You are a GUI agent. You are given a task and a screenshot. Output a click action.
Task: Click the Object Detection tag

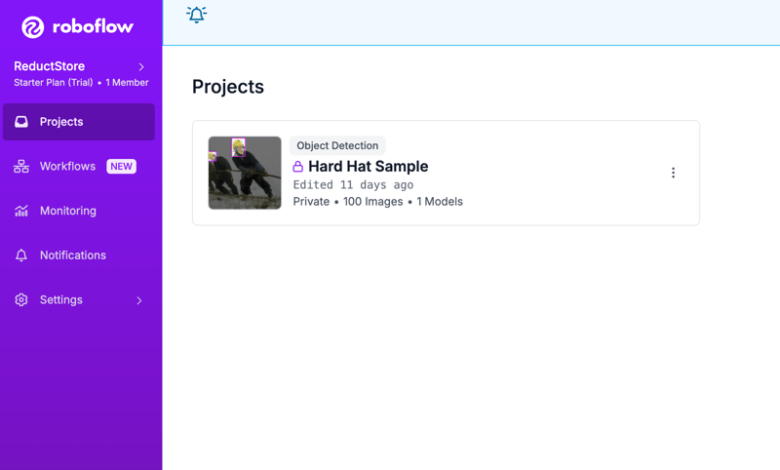337,146
